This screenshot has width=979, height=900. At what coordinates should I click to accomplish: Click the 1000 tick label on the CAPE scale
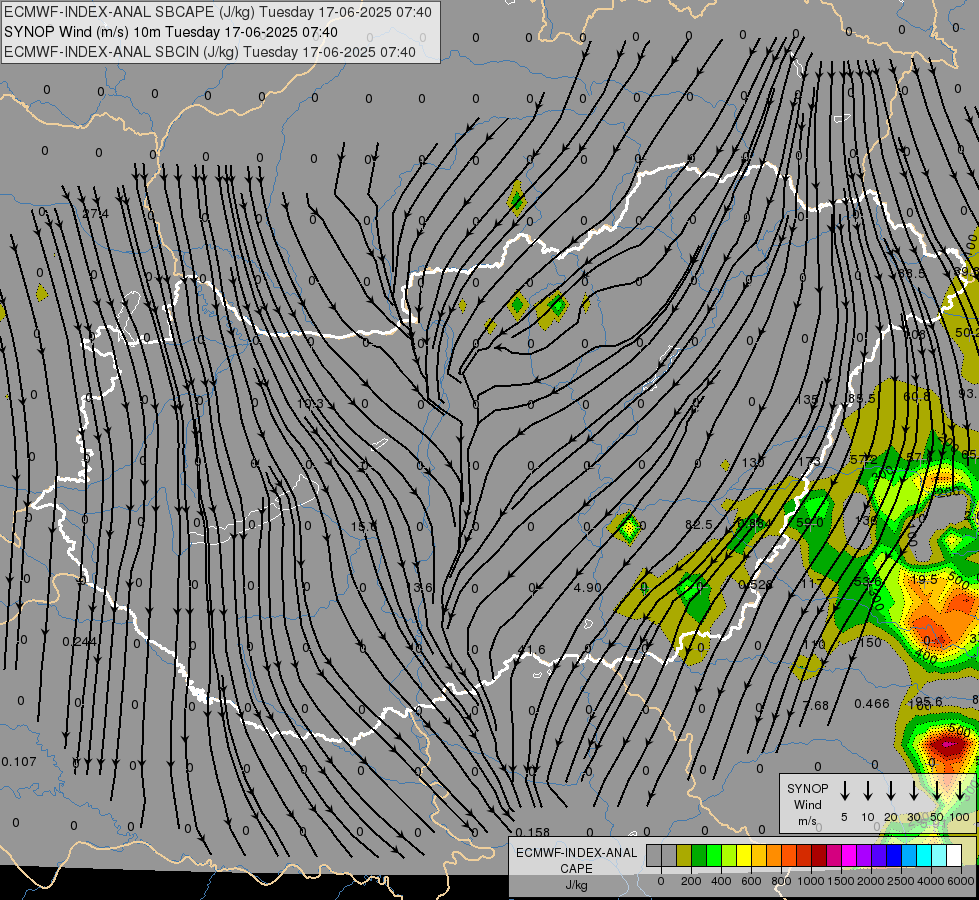[x=811, y=881]
